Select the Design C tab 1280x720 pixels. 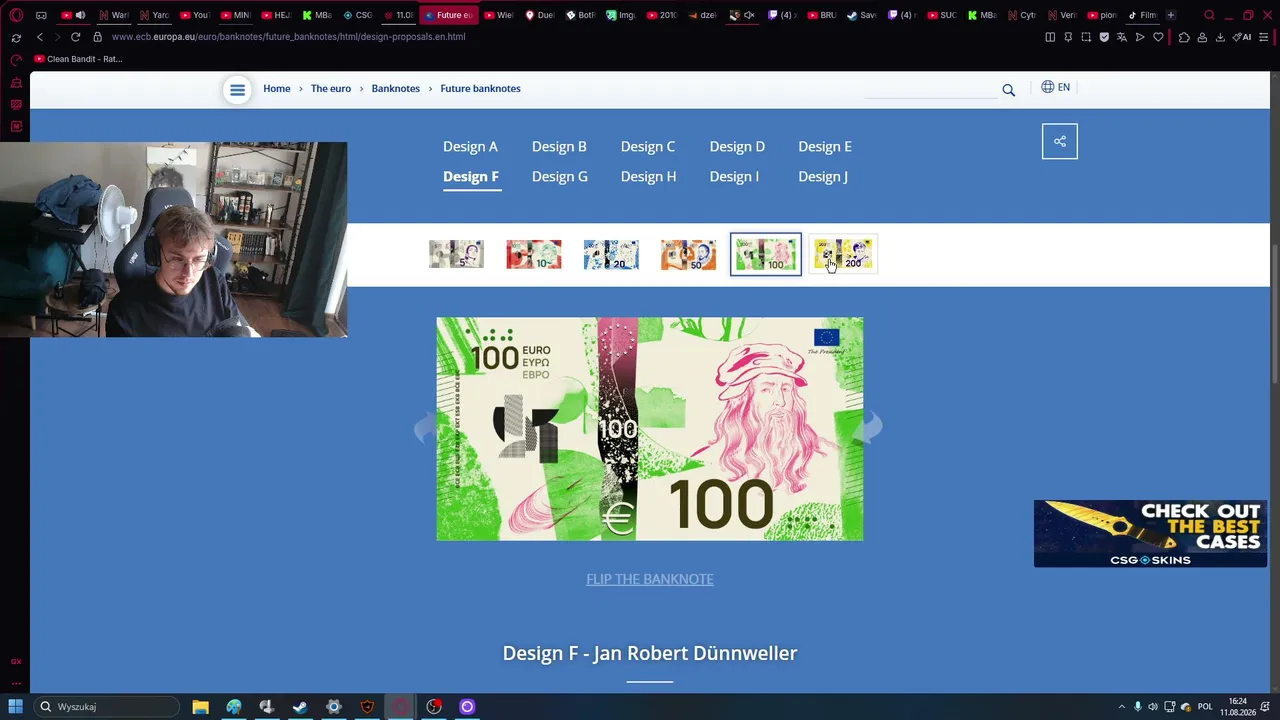click(x=648, y=146)
